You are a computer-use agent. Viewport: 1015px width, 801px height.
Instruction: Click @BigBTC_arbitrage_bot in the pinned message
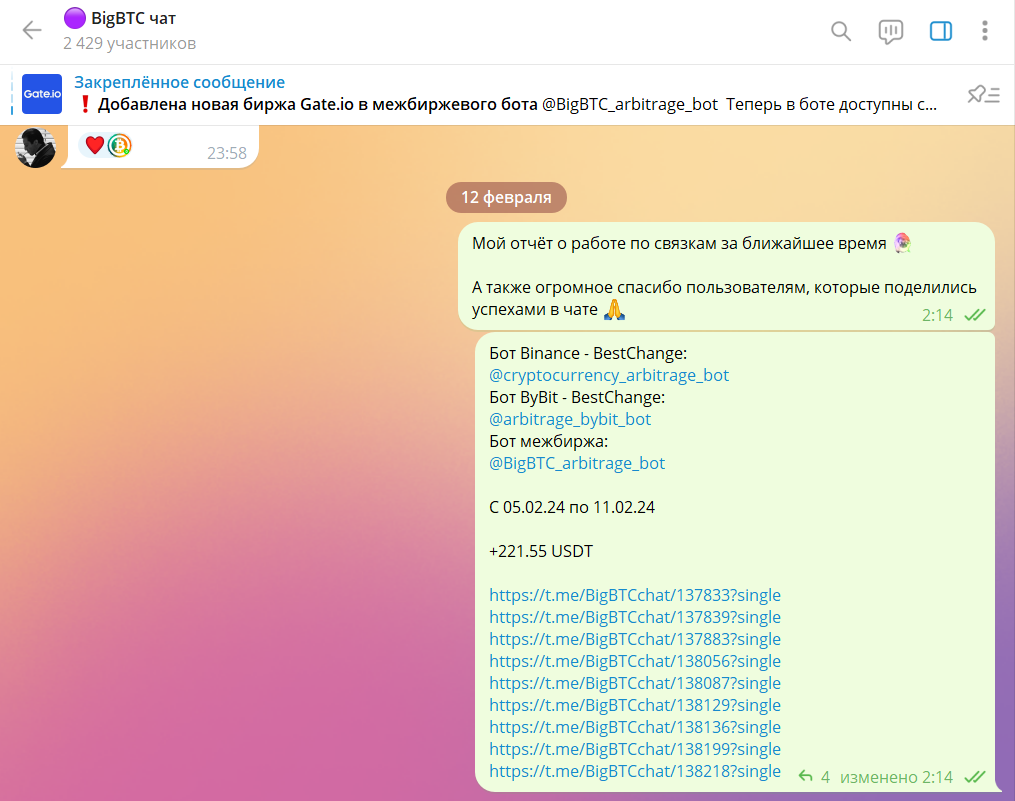tap(630, 104)
